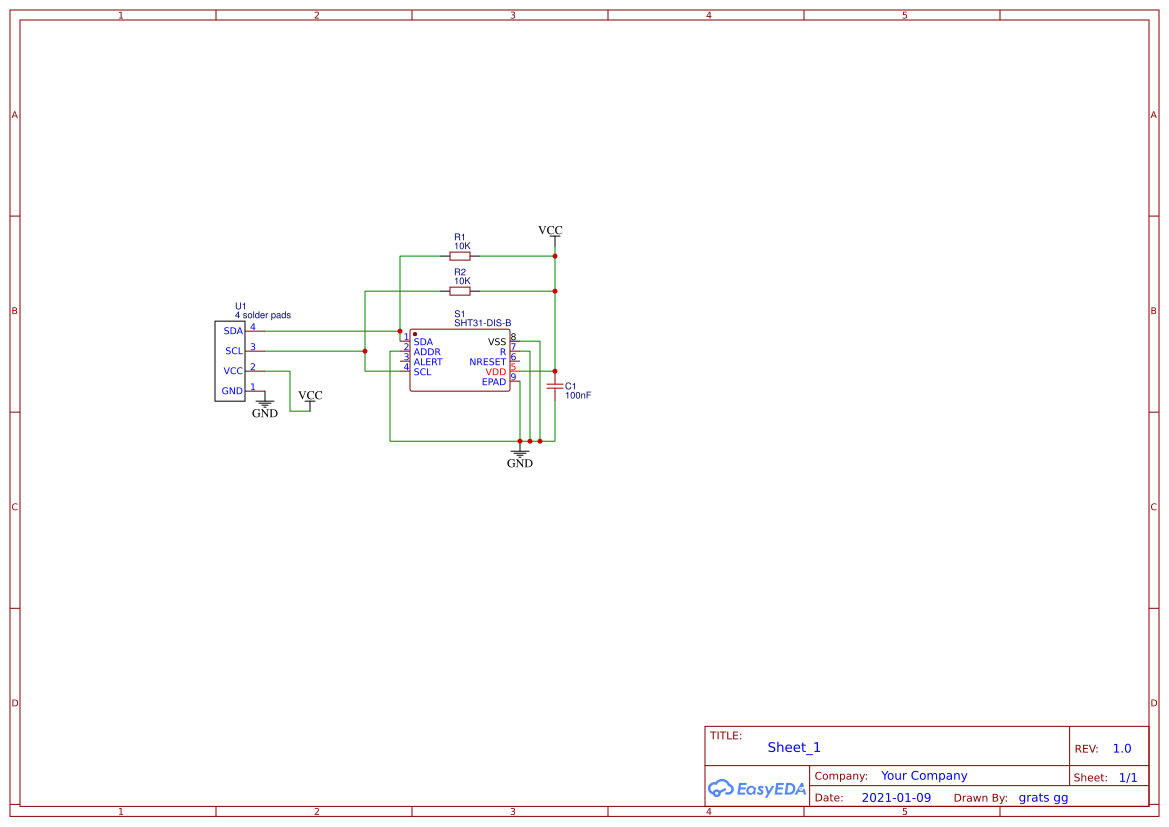
Task: Click the VCC symbol beside connector U1
Action: pyautogui.click(x=308, y=400)
